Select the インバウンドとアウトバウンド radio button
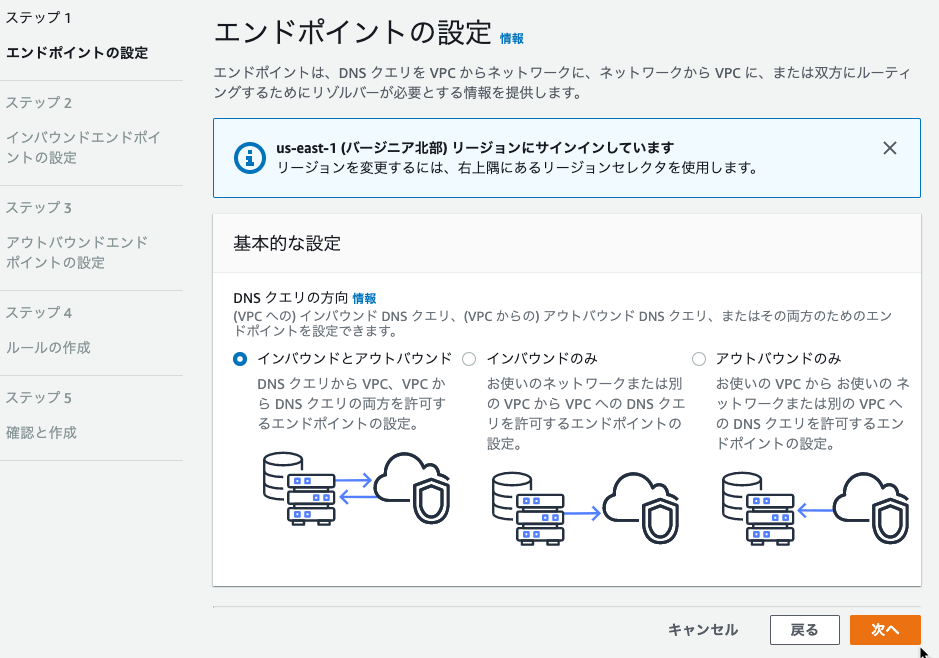Screen dimensions: 939x658 240,359
